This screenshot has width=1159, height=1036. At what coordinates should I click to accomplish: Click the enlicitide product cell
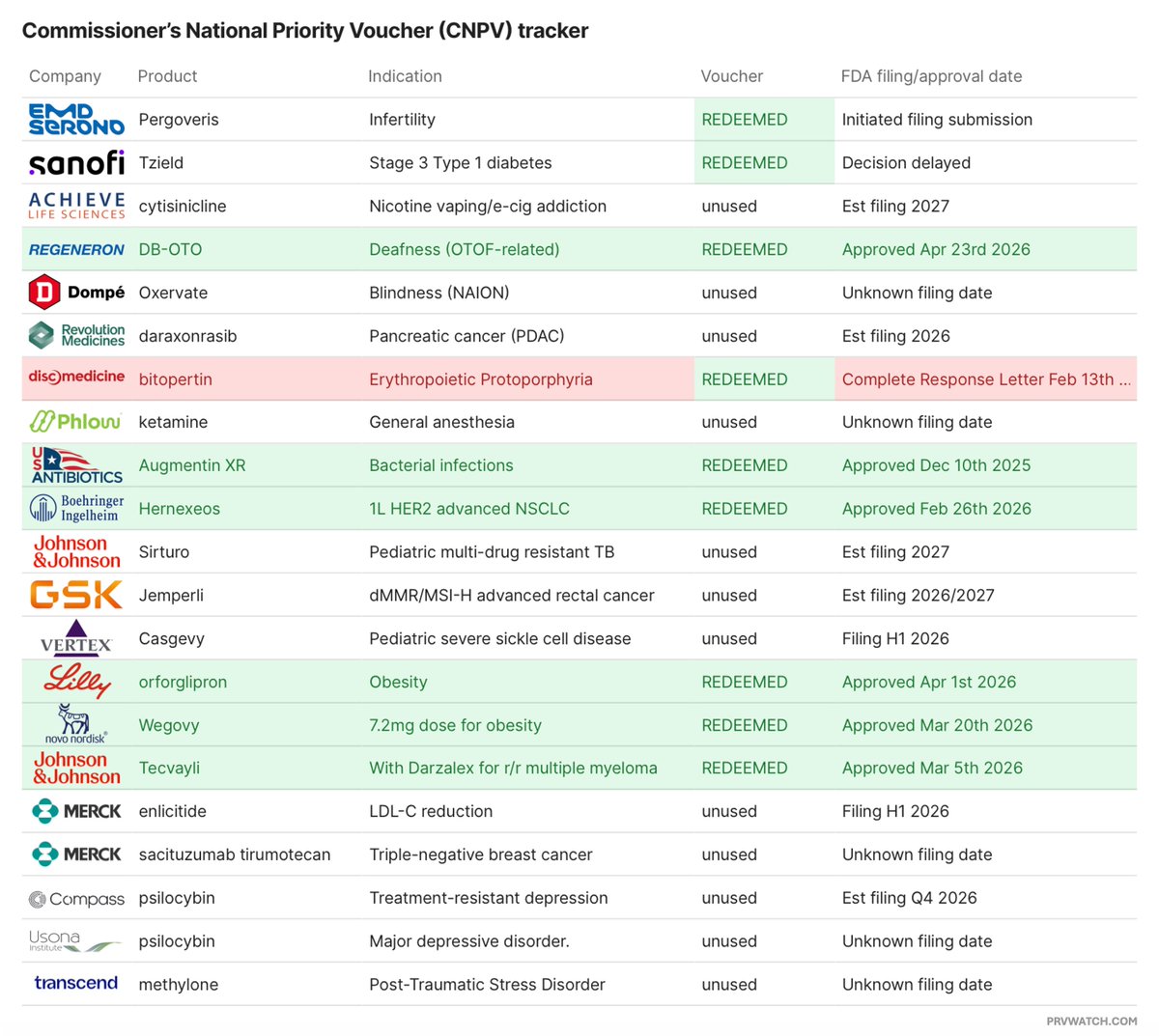point(172,811)
